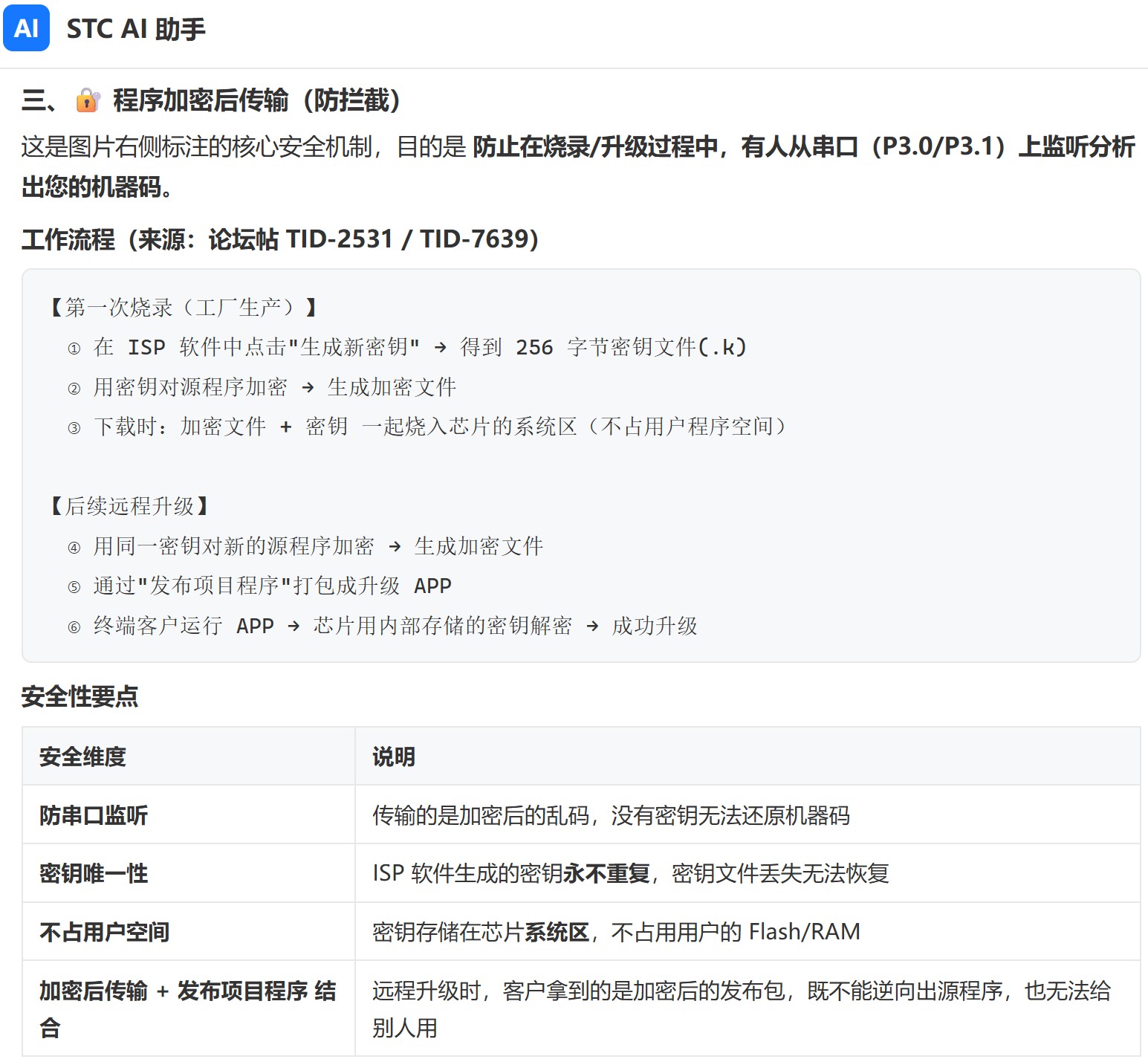Screen dimensions: 1148x1059
Task: Click the lock emoji in section heading
Action: [88, 100]
